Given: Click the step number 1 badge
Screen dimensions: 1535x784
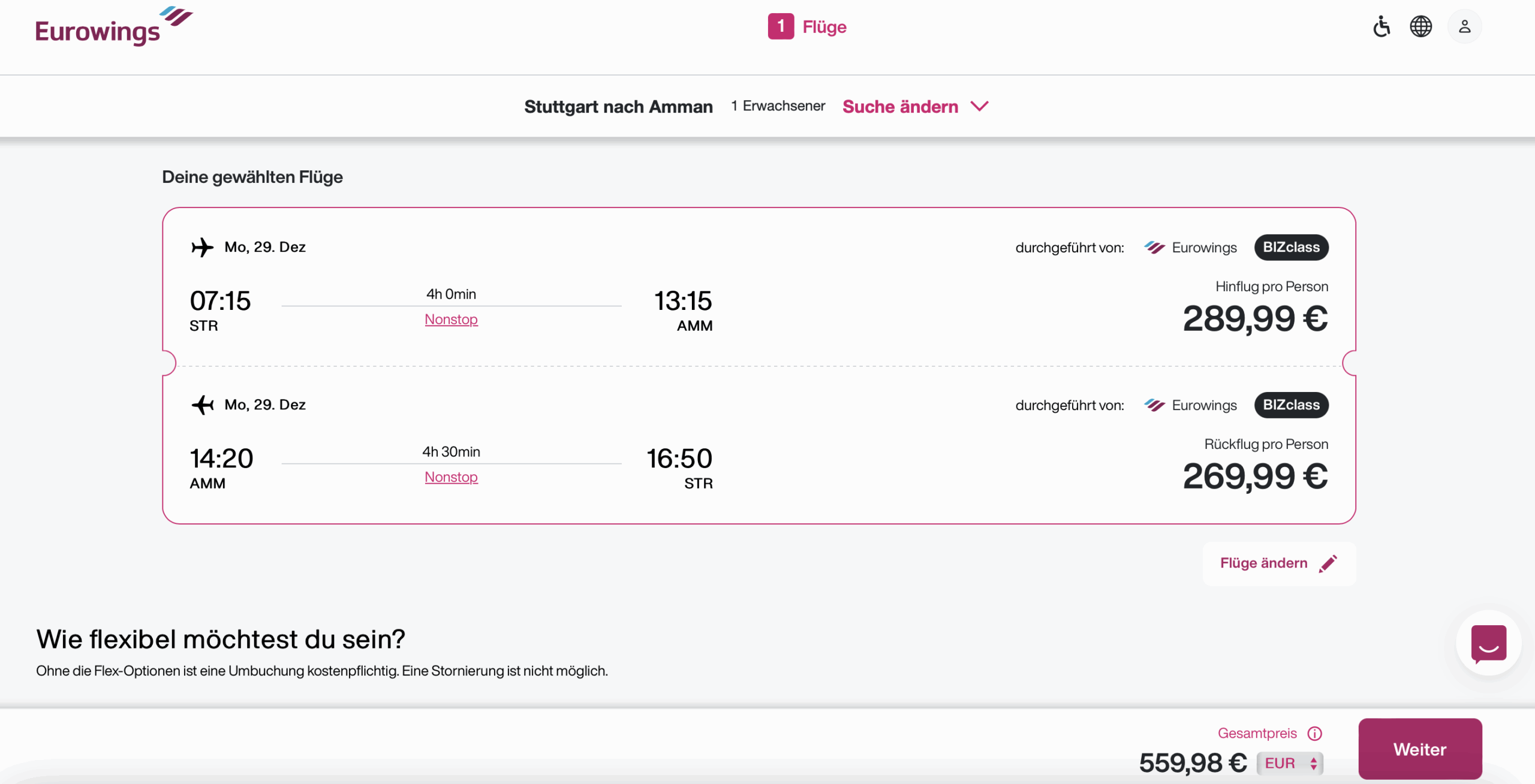Looking at the screenshot, I should 781,26.
